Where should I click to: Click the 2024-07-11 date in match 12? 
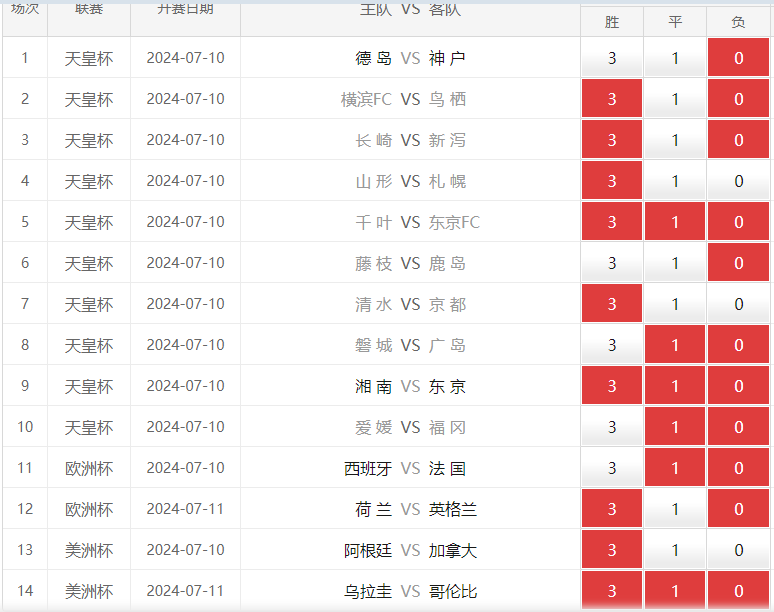[x=185, y=509]
